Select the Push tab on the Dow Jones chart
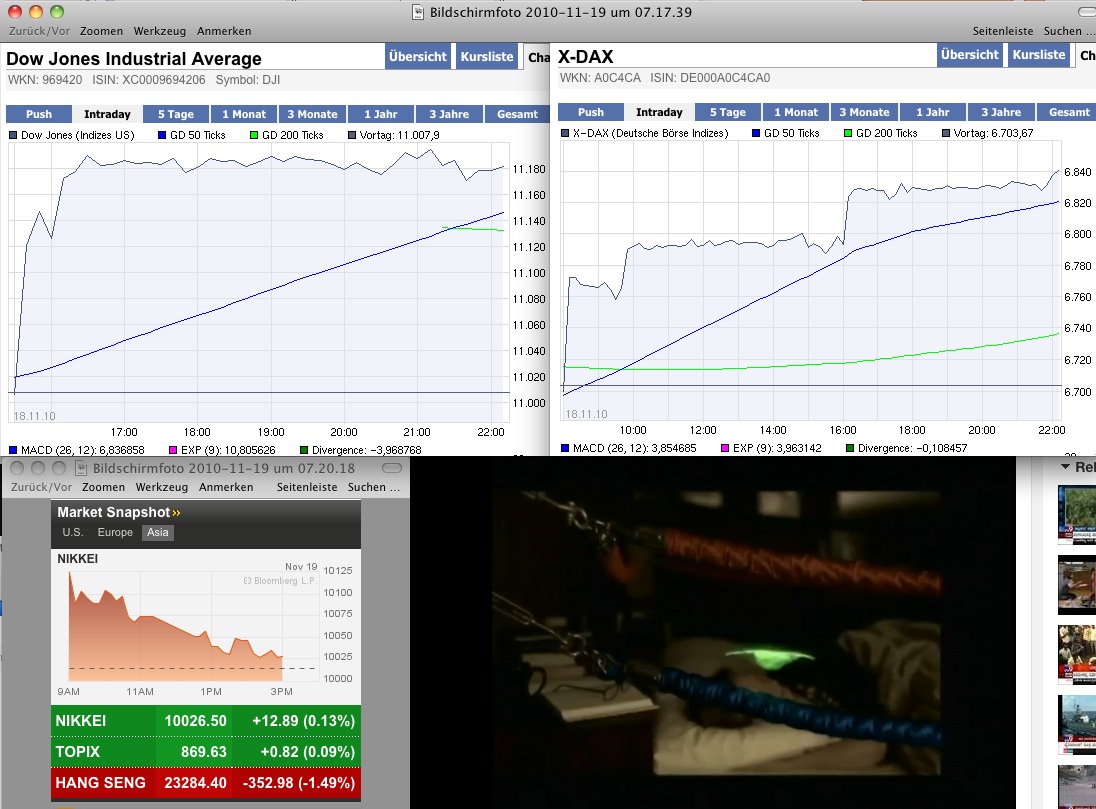 pyautogui.click(x=39, y=114)
